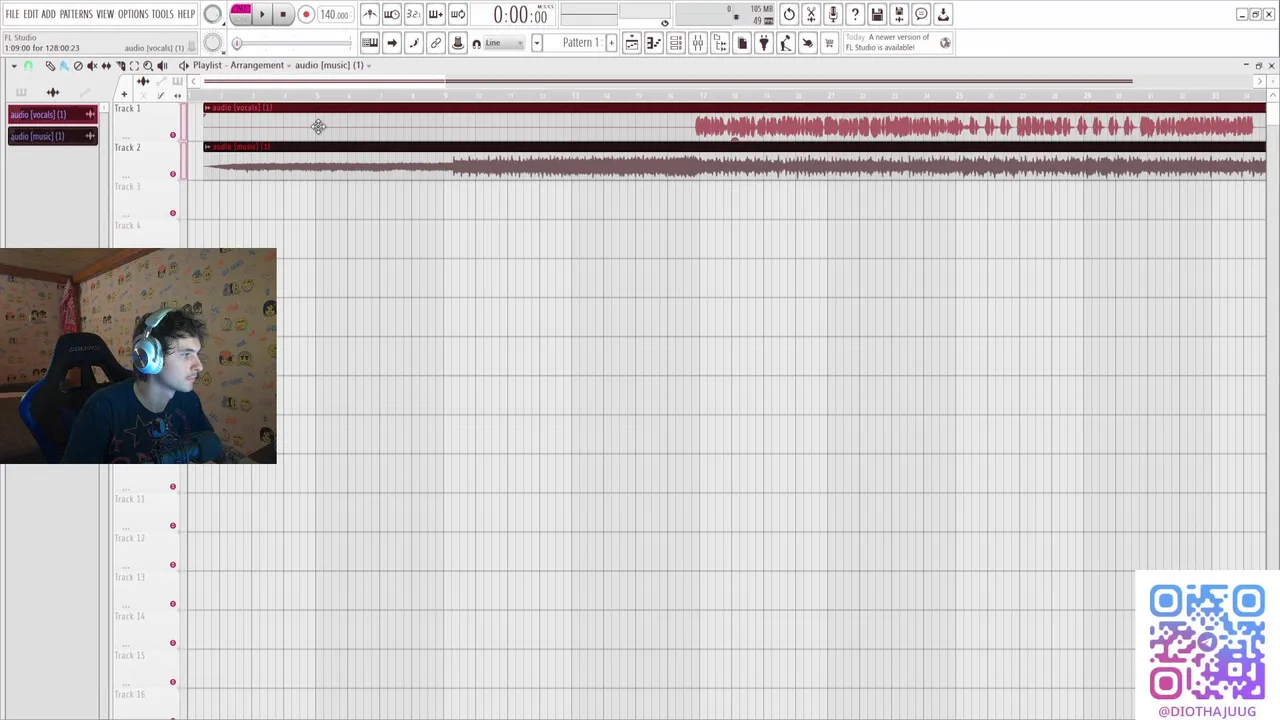1280x720 pixels.
Task: Select the playlist Mute tool
Action: (92, 66)
